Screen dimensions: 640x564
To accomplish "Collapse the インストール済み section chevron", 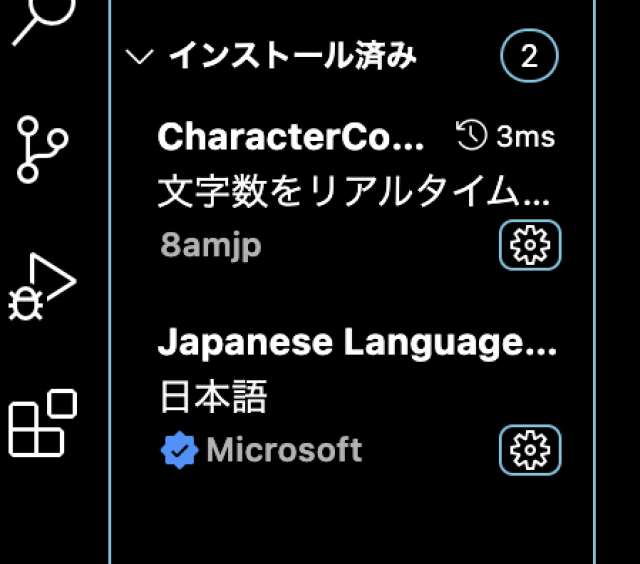I will (141, 57).
